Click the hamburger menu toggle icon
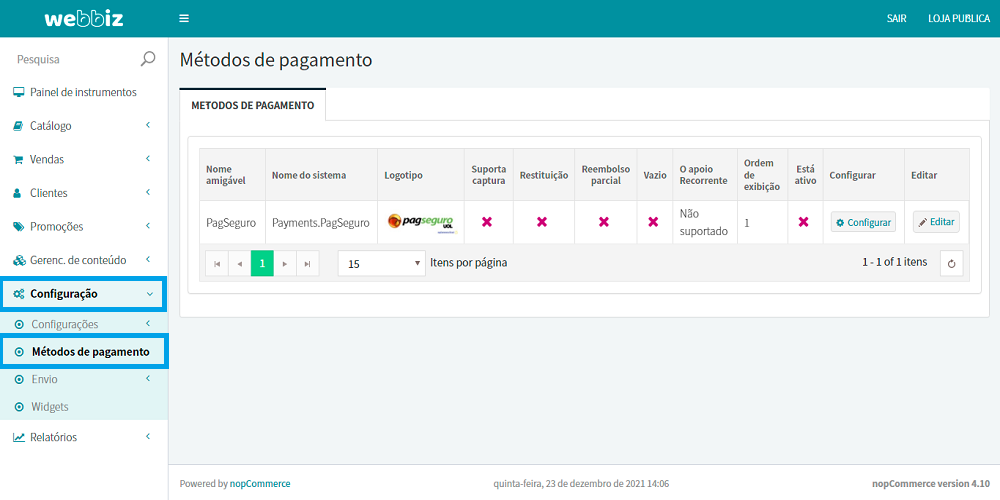The width and height of the screenshot is (1000, 500). 184,18
